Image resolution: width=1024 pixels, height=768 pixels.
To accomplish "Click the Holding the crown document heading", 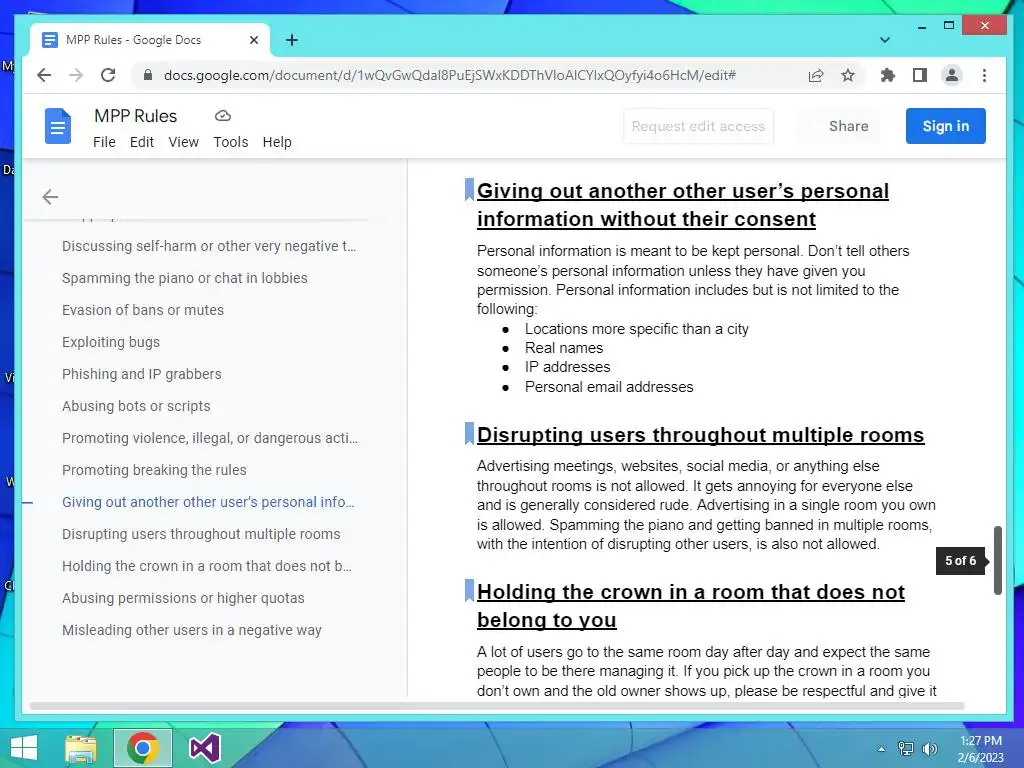I will [691, 605].
